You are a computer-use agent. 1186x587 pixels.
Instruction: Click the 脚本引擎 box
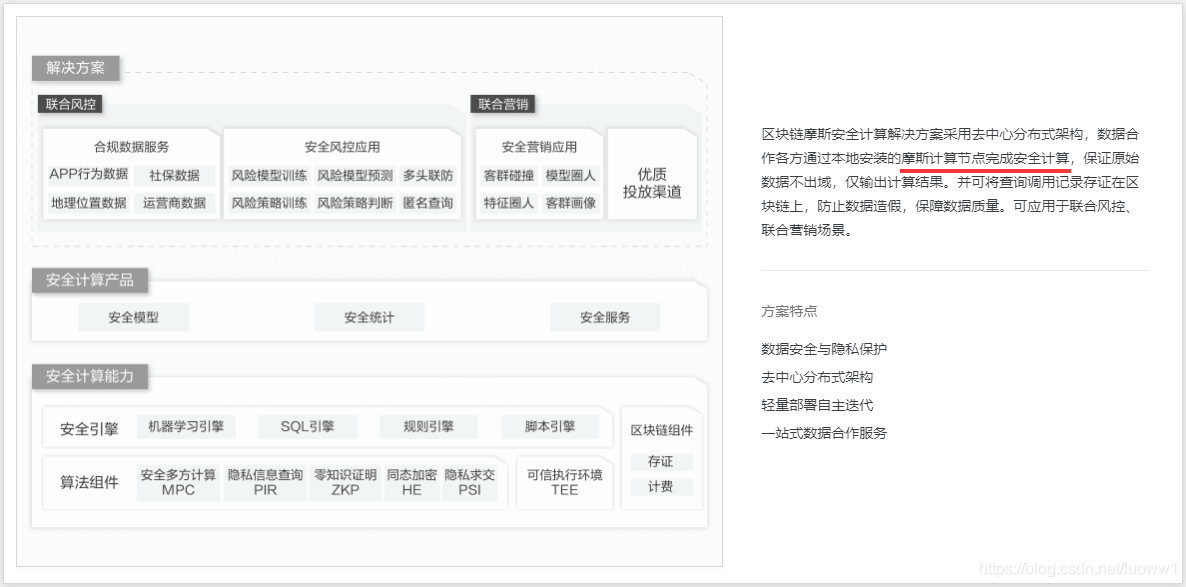tap(550, 427)
